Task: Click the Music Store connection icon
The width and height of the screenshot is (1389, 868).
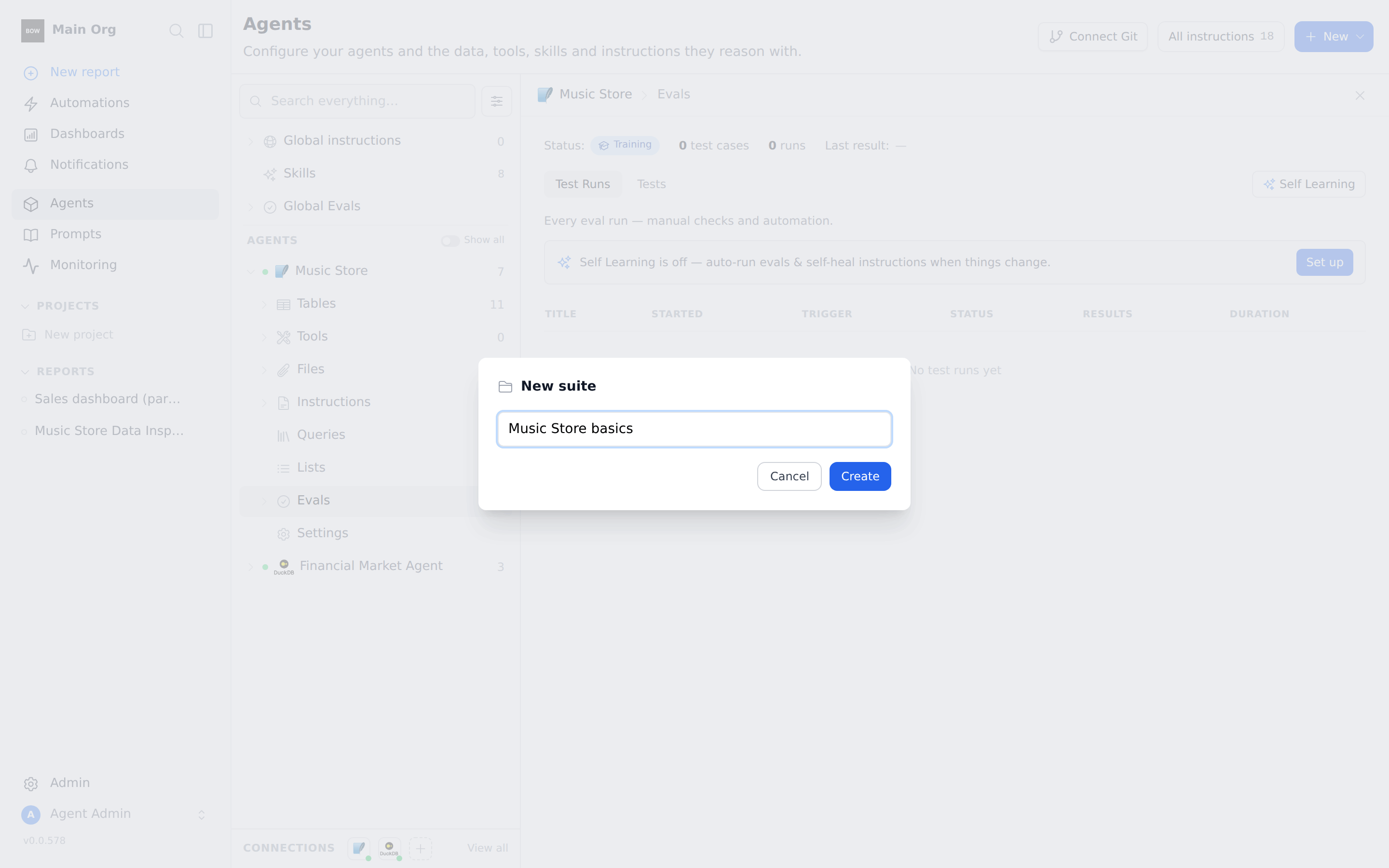Action: (x=359, y=848)
